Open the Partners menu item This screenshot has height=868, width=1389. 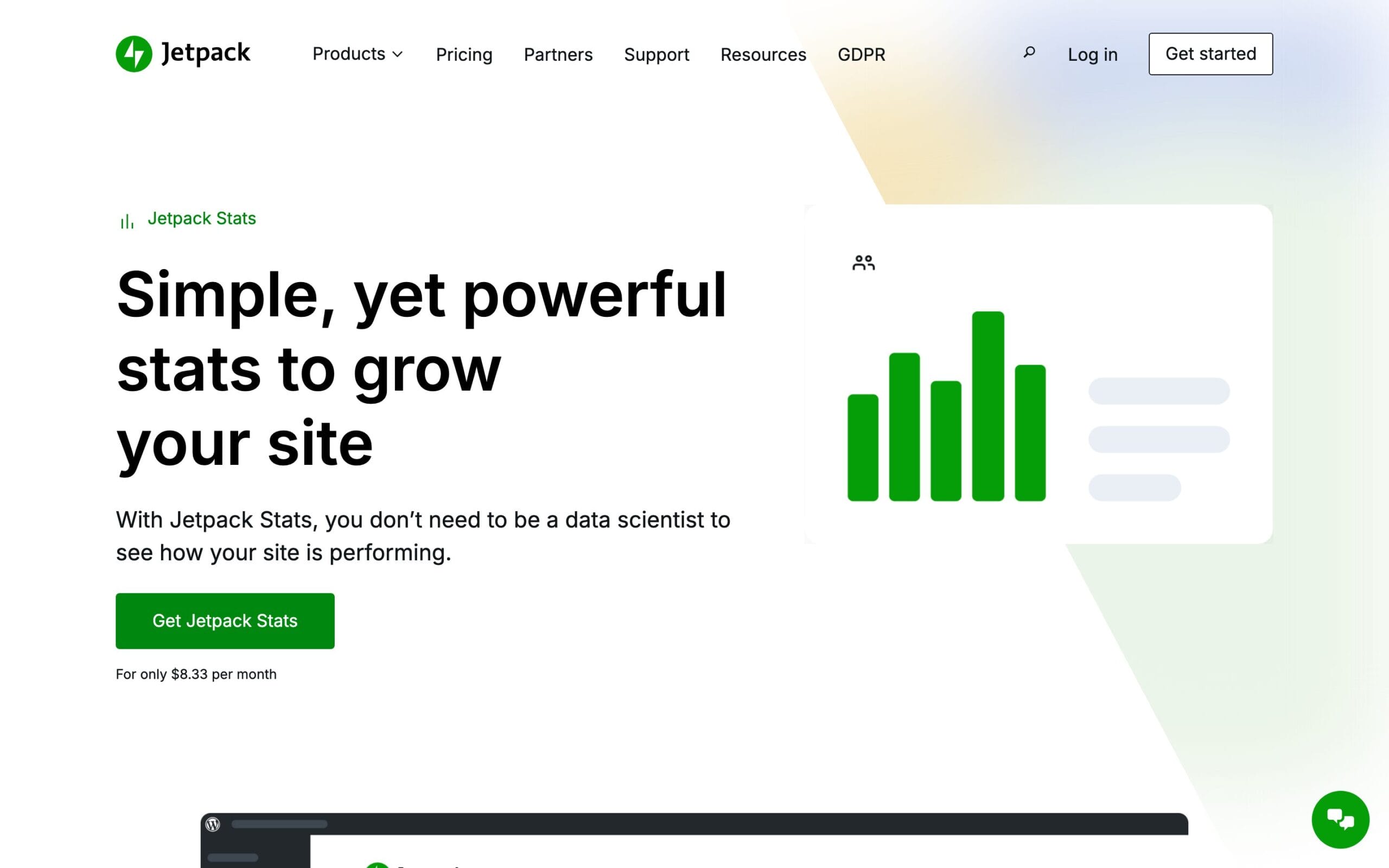tap(558, 55)
